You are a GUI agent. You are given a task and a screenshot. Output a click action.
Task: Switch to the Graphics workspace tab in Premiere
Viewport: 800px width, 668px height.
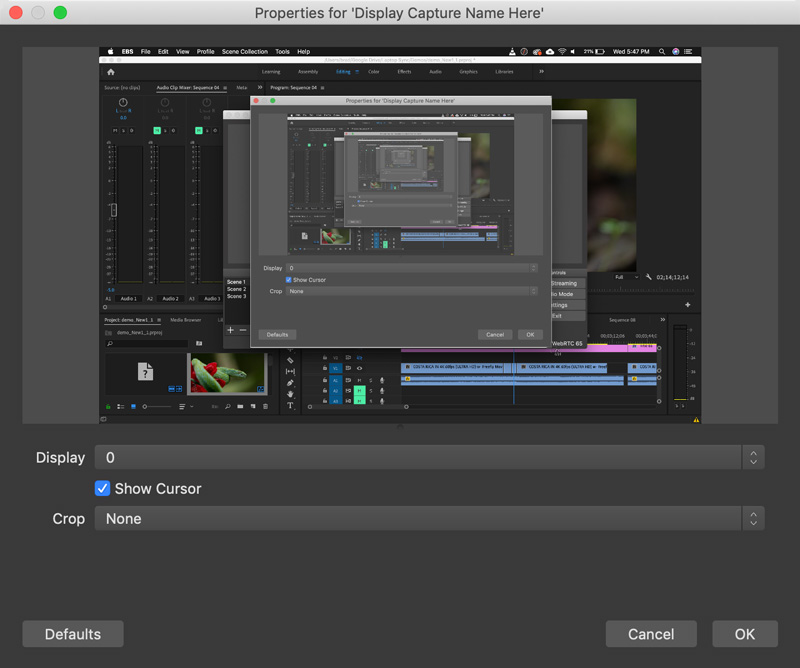468,72
